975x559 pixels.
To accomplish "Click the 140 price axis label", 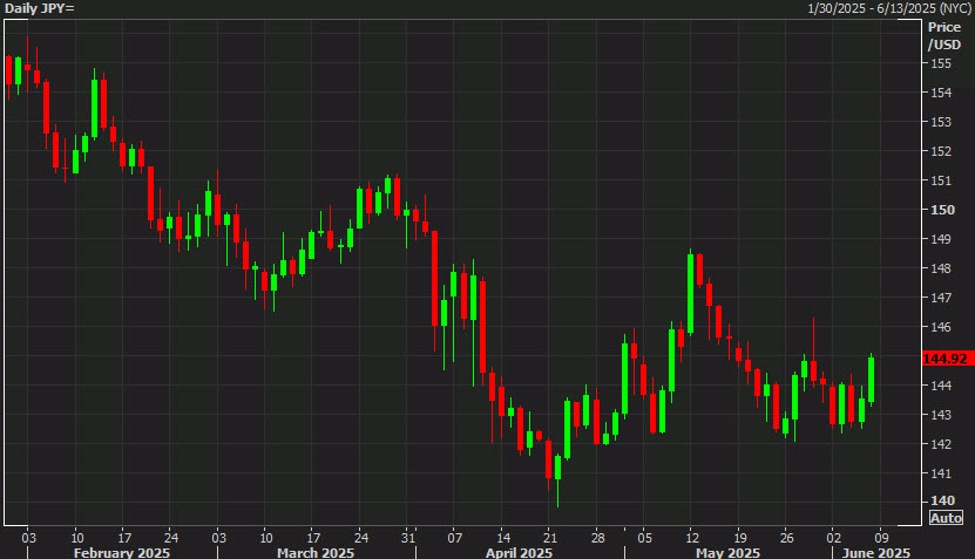I will coord(941,501).
